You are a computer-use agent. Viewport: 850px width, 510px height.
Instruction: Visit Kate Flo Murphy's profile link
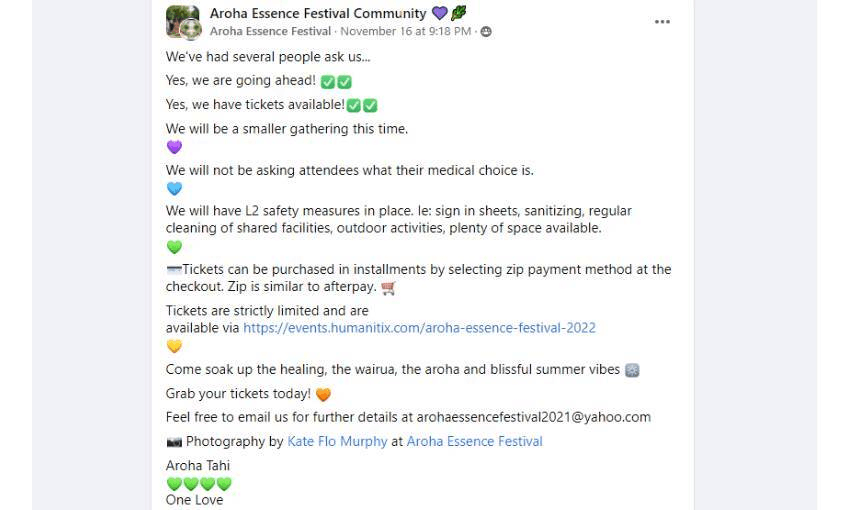(x=337, y=441)
